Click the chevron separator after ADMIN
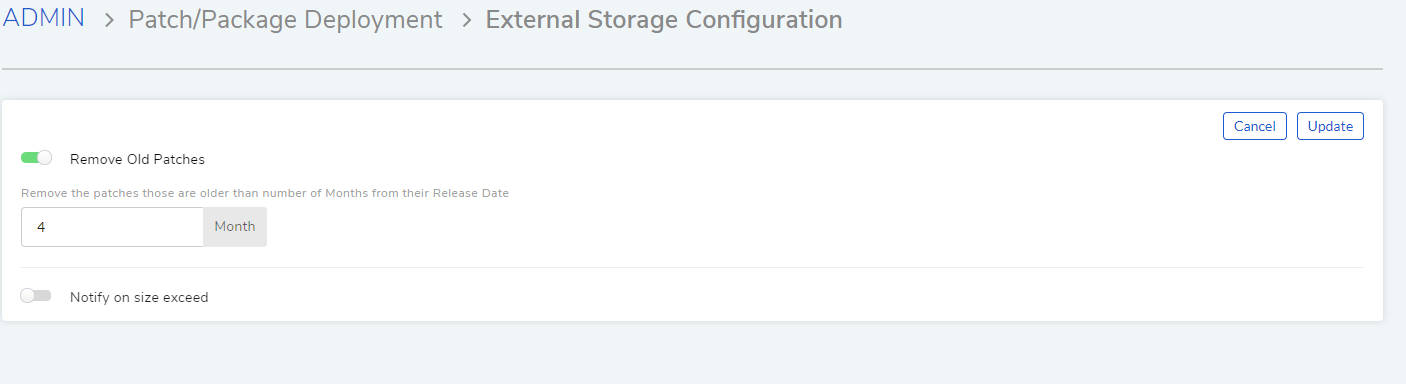 [x=109, y=21]
